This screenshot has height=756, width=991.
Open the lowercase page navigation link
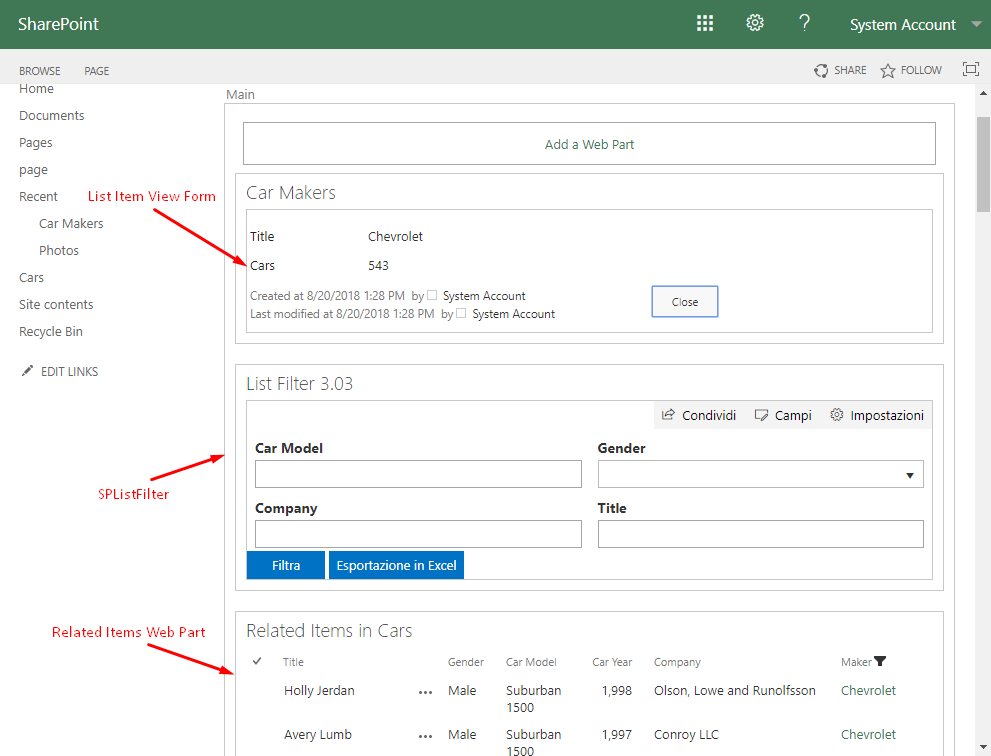click(x=33, y=170)
